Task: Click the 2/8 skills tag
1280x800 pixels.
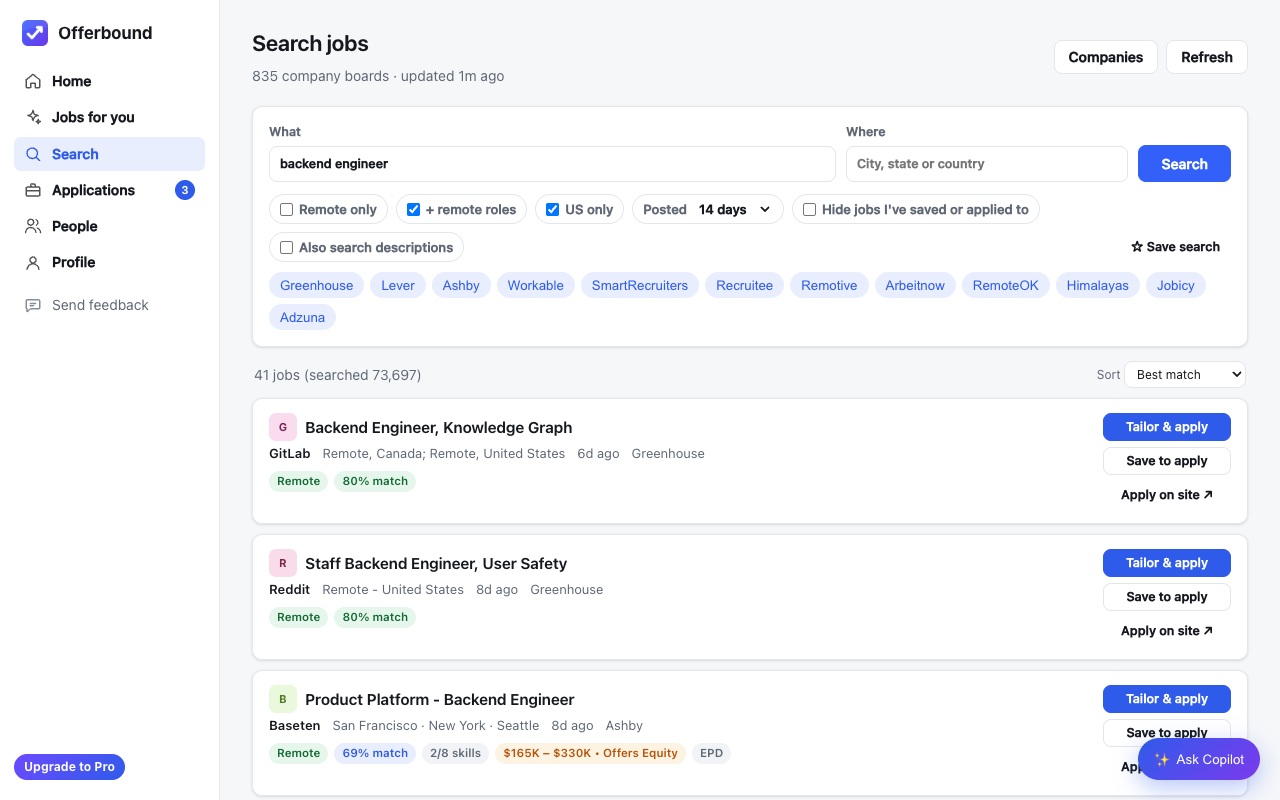Action: (455, 753)
